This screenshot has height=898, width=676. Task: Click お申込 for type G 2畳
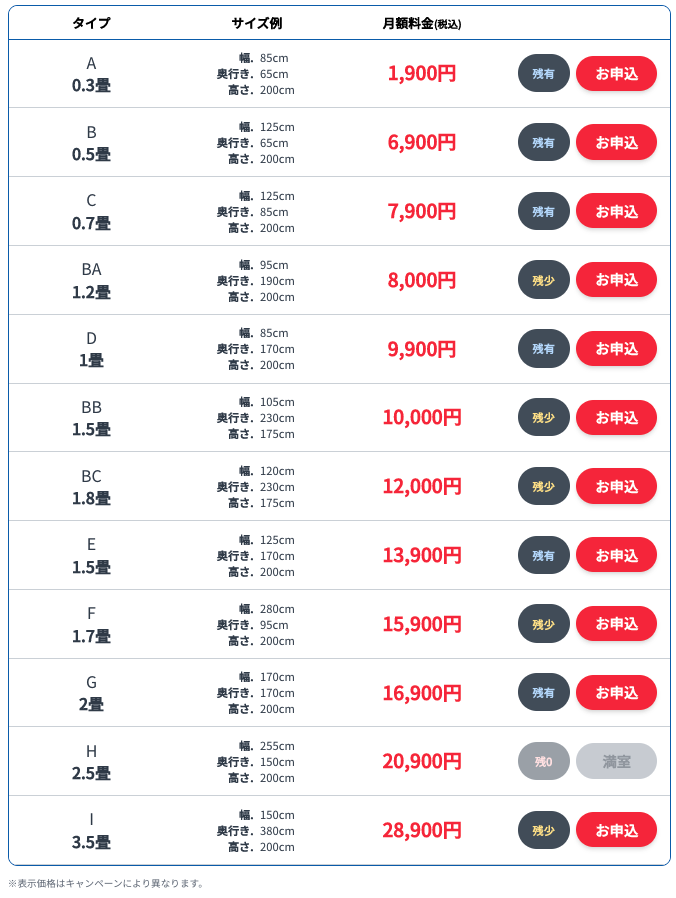coord(616,693)
